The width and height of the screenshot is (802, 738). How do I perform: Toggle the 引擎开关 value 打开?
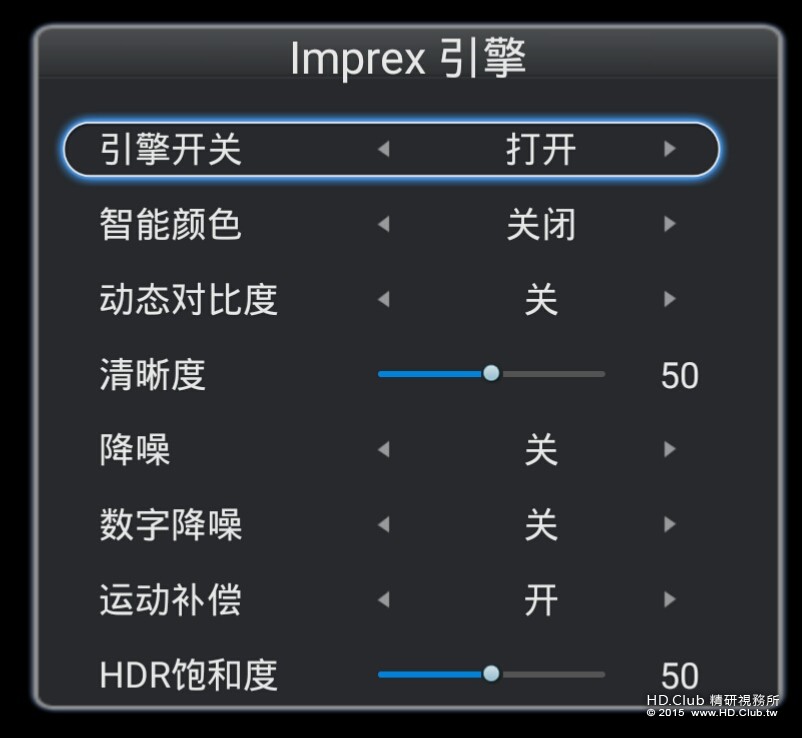(x=540, y=150)
